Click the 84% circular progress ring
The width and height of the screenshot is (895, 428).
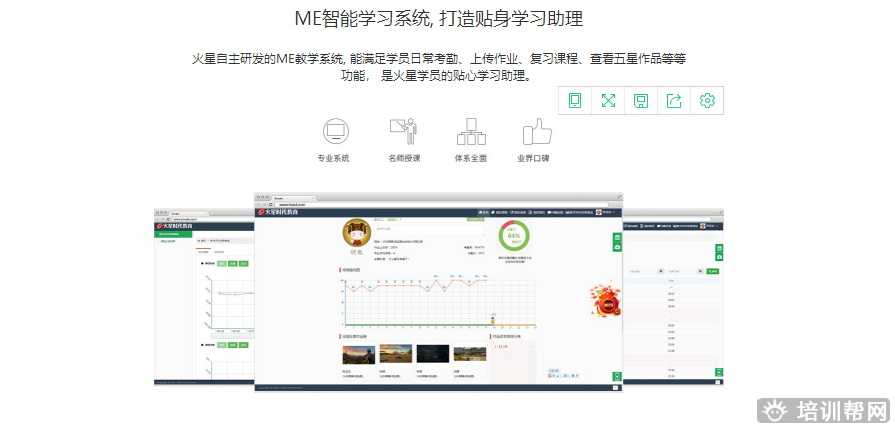pyautogui.click(x=514, y=236)
